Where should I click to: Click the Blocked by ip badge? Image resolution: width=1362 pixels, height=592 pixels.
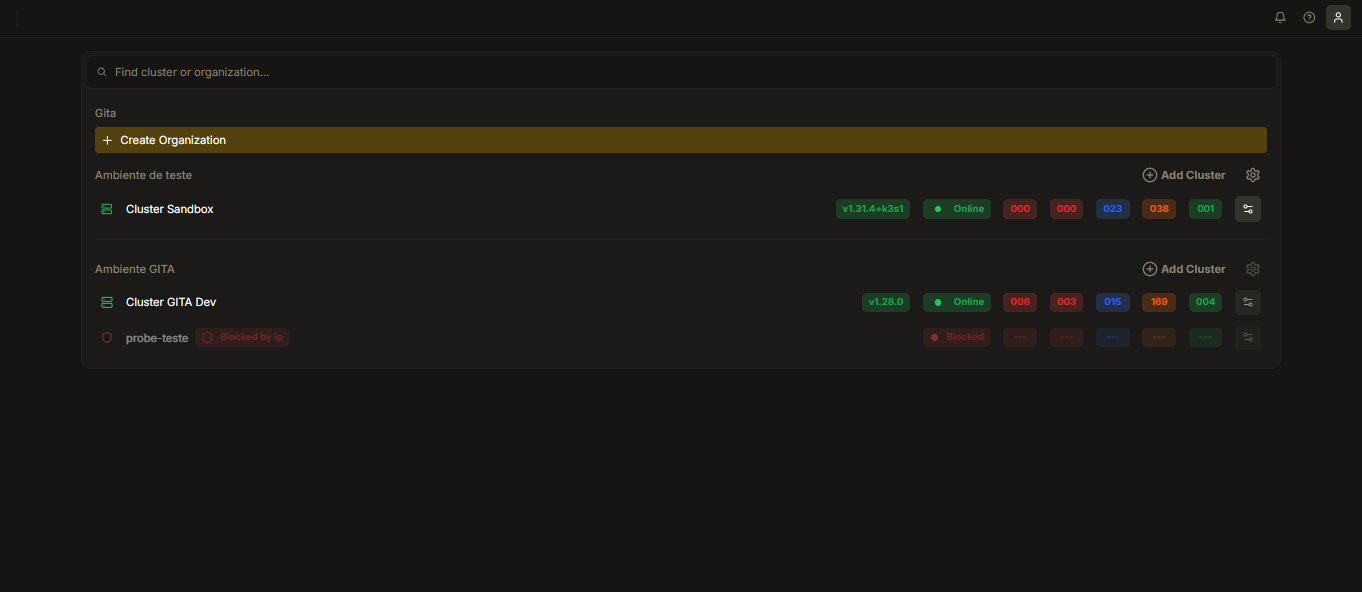point(242,337)
